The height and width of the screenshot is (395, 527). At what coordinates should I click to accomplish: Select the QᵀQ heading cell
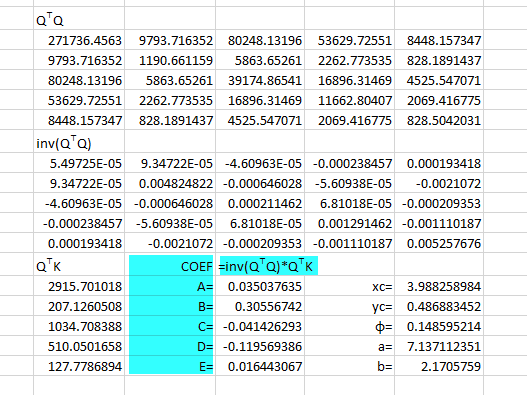(x=79, y=18)
